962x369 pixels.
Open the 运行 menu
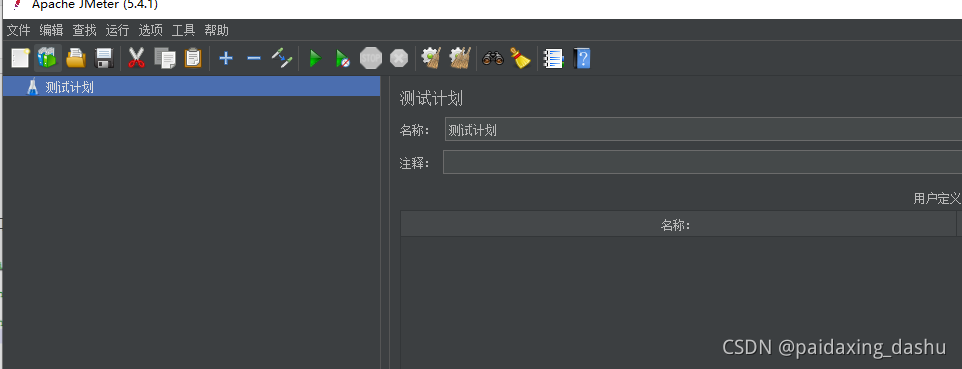tap(117, 30)
